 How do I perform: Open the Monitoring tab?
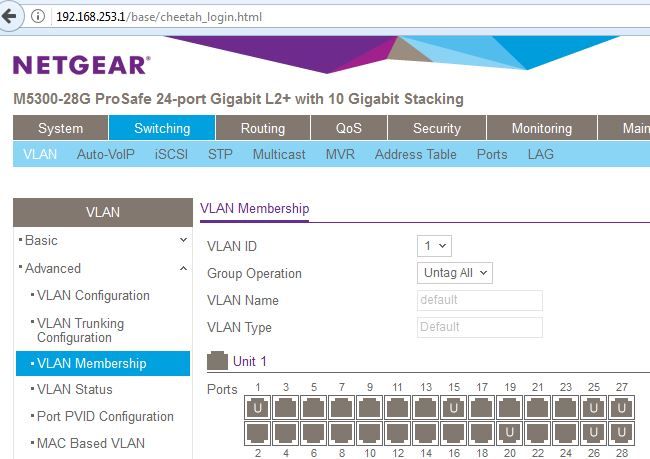[x=542, y=128]
